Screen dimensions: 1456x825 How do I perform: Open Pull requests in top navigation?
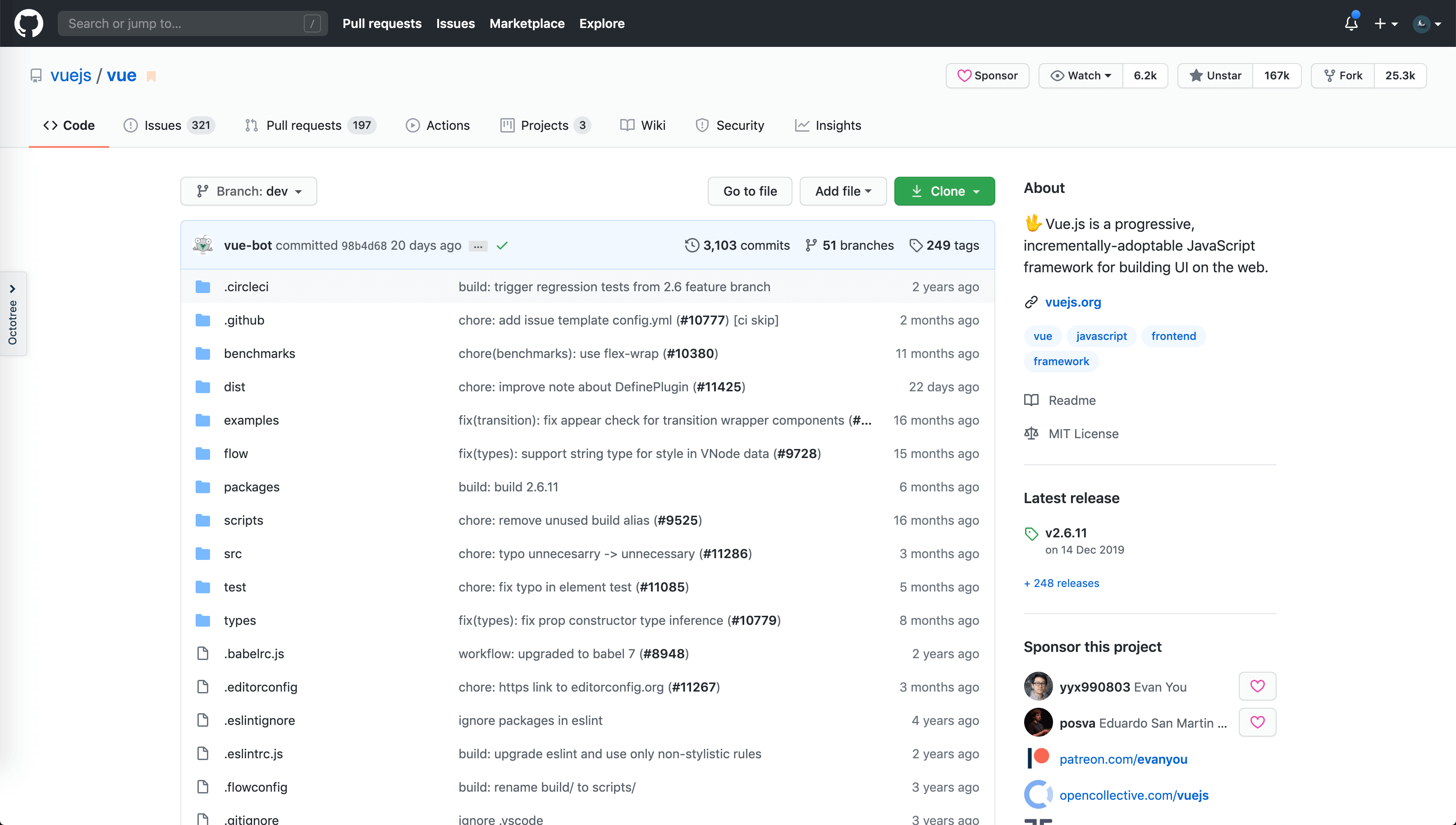[x=382, y=23]
